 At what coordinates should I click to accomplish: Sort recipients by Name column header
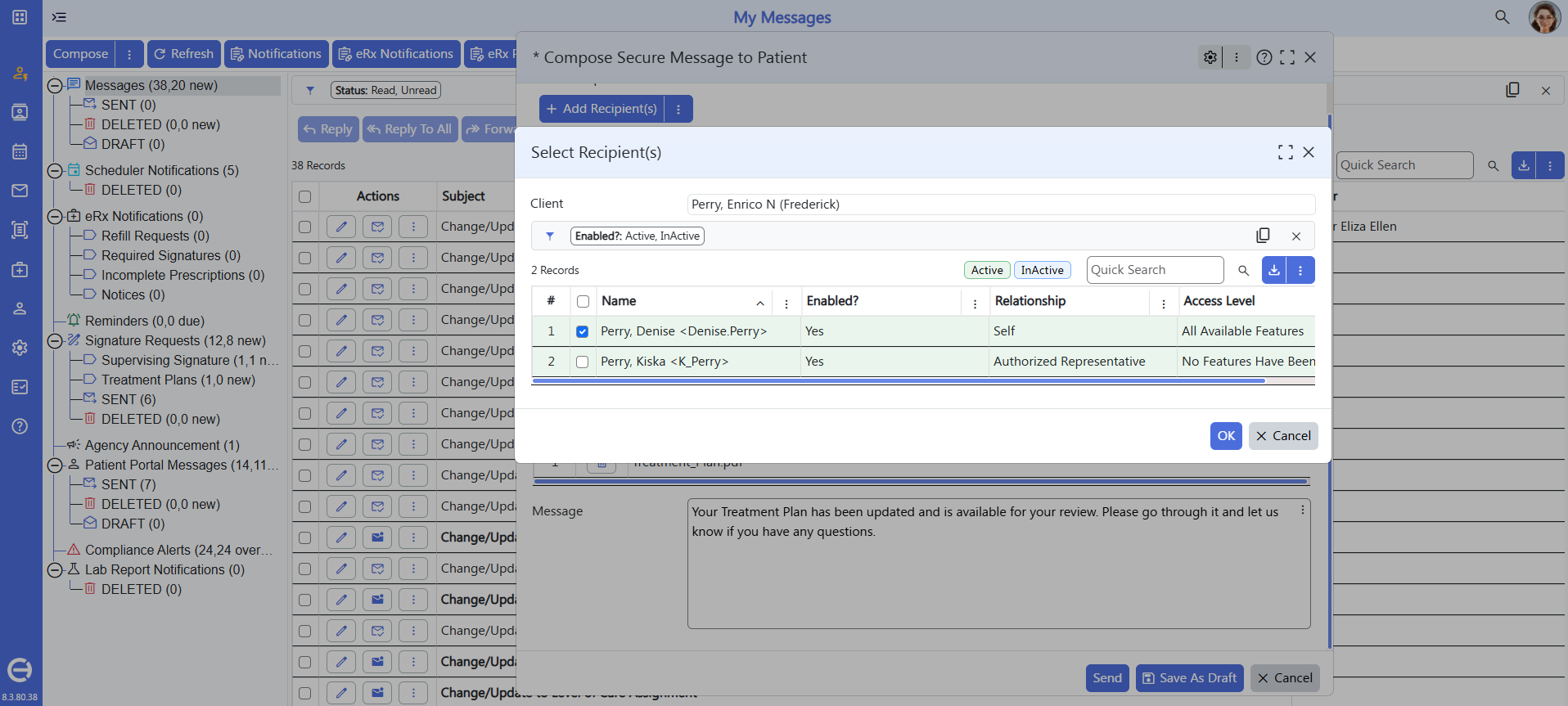tap(619, 301)
